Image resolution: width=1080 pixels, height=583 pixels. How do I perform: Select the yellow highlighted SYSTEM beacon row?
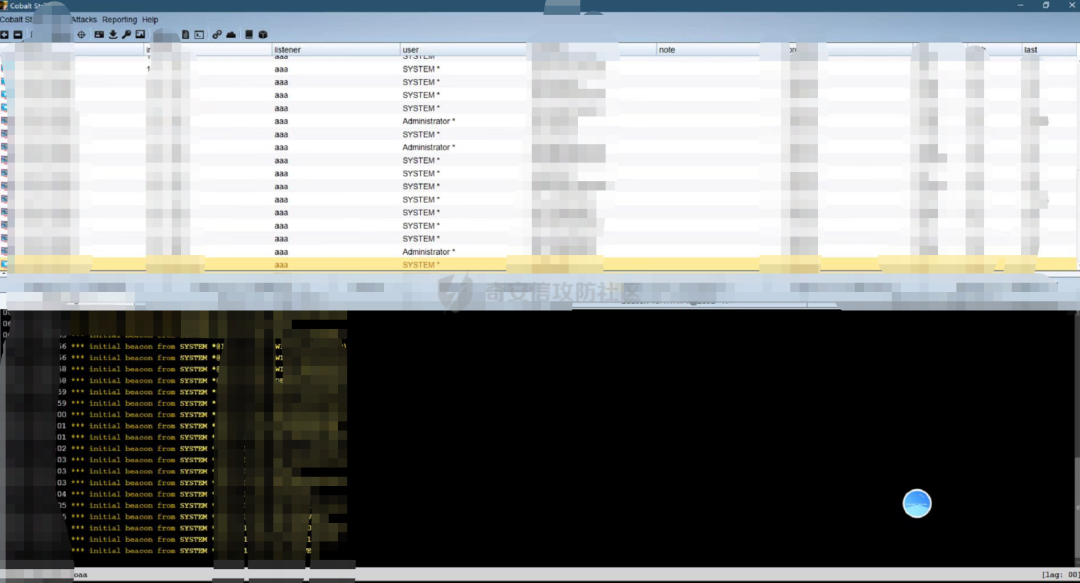[x=540, y=265]
